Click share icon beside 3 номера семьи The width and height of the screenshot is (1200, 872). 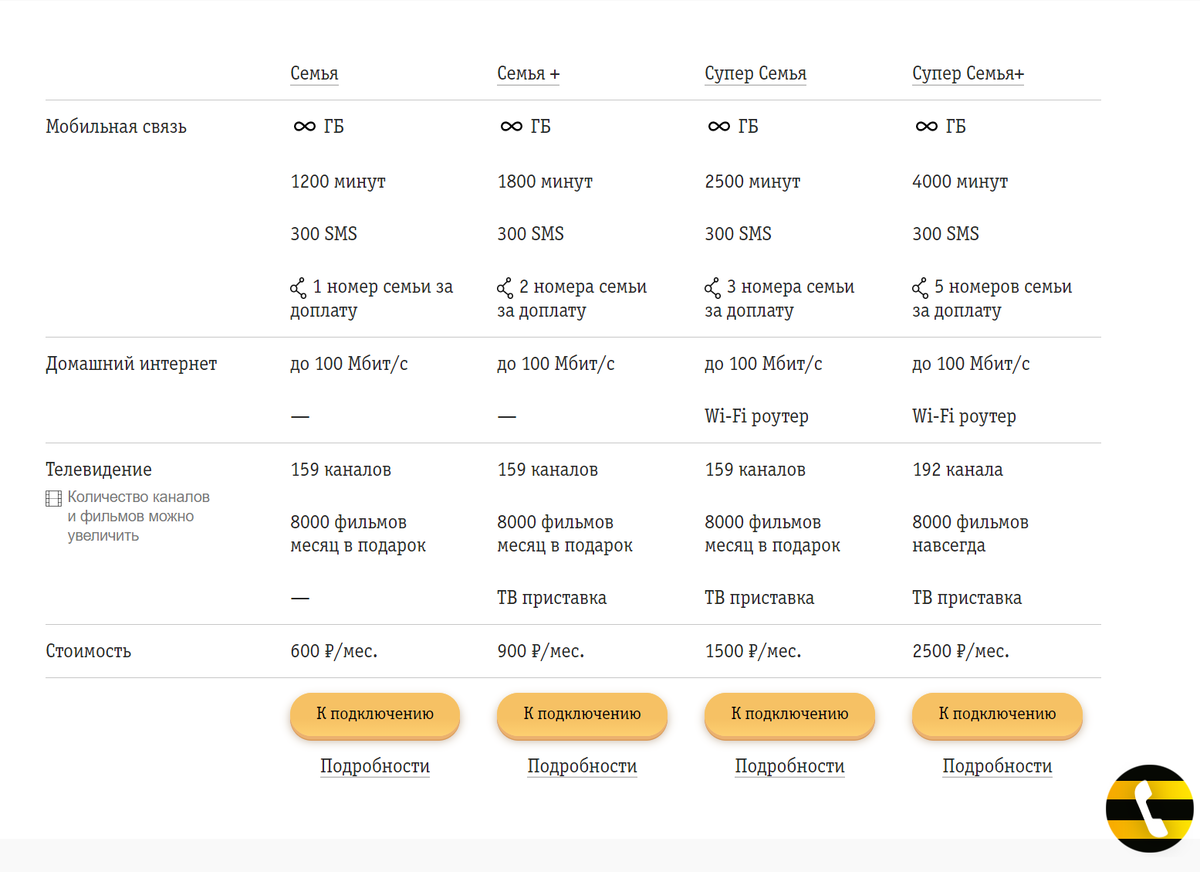tap(712, 288)
